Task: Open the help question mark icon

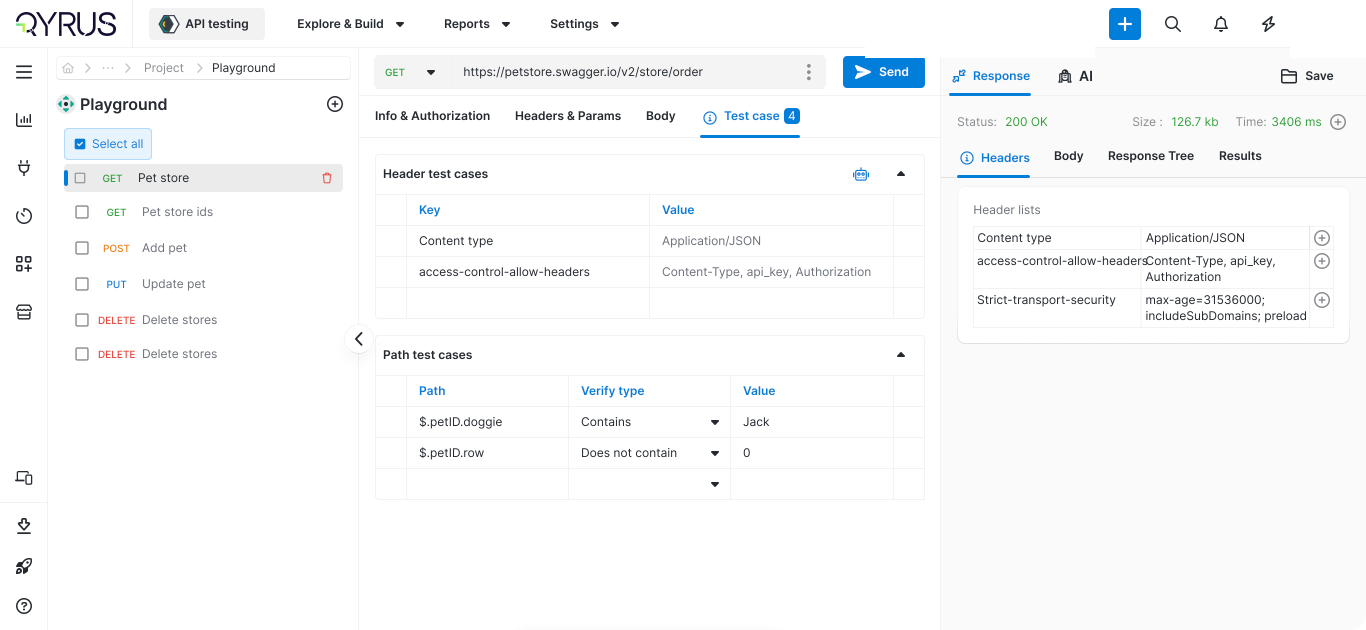Action: click(24, 606)
